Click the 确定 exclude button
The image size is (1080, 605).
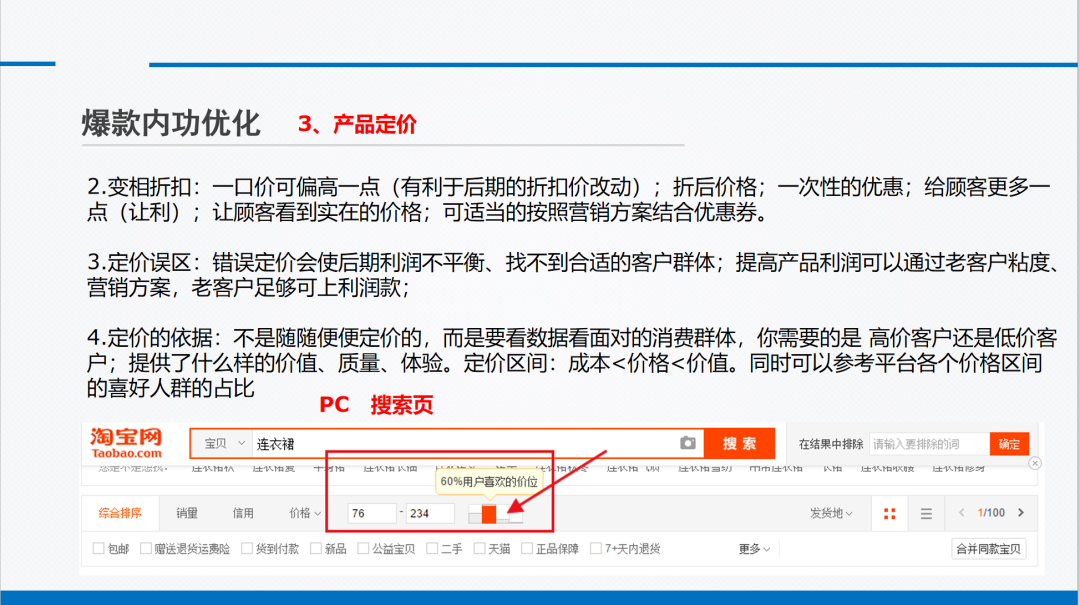[x=1009, y=444]
